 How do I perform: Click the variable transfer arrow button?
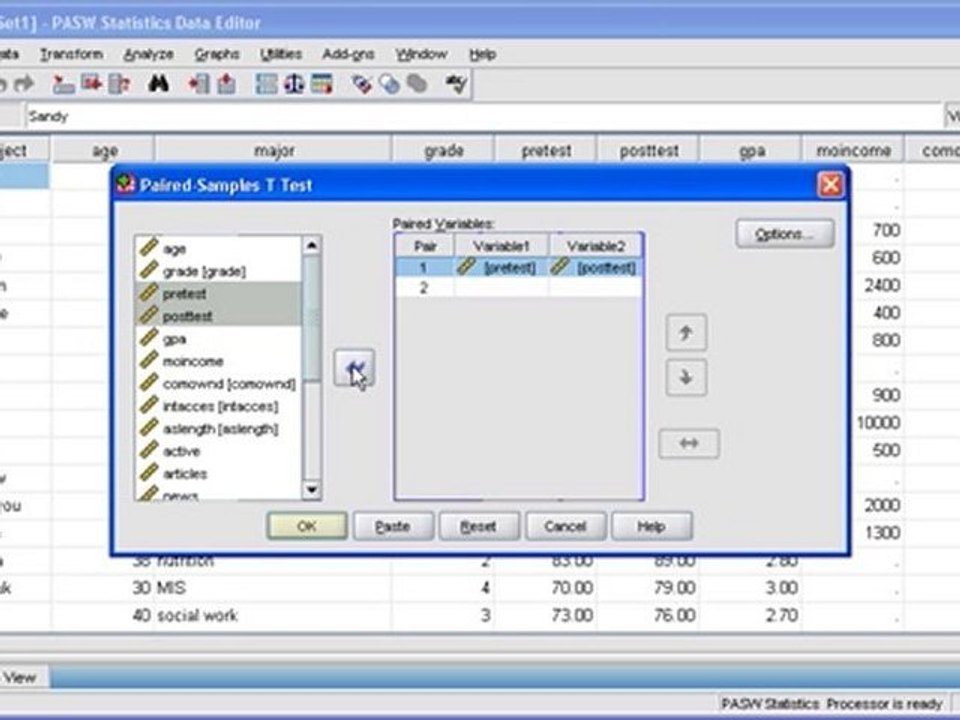point(354,368)
